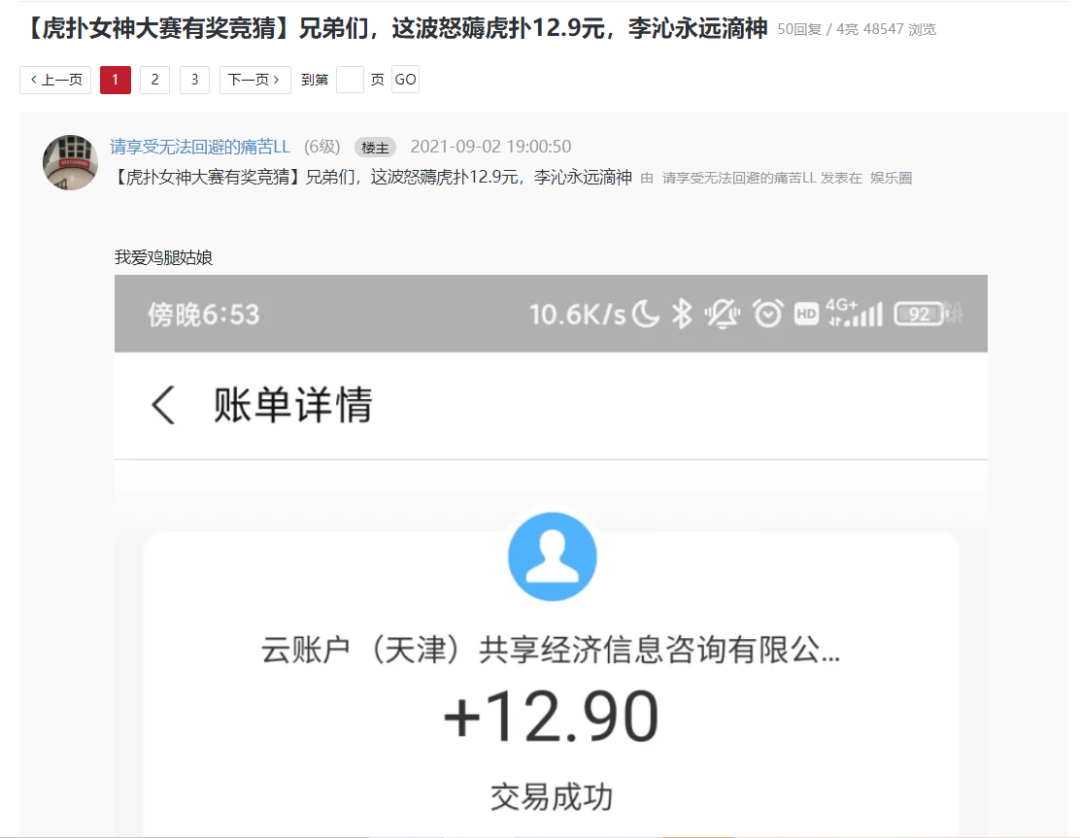Open the 娱乐圈 board link
Viewport: 1080px width, 838px height.
click(x=891, y=178)
